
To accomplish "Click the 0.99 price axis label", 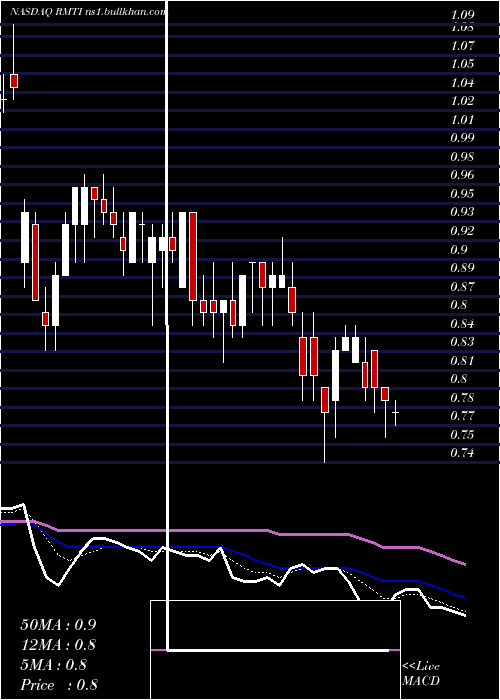I will (x=462, y=138).
